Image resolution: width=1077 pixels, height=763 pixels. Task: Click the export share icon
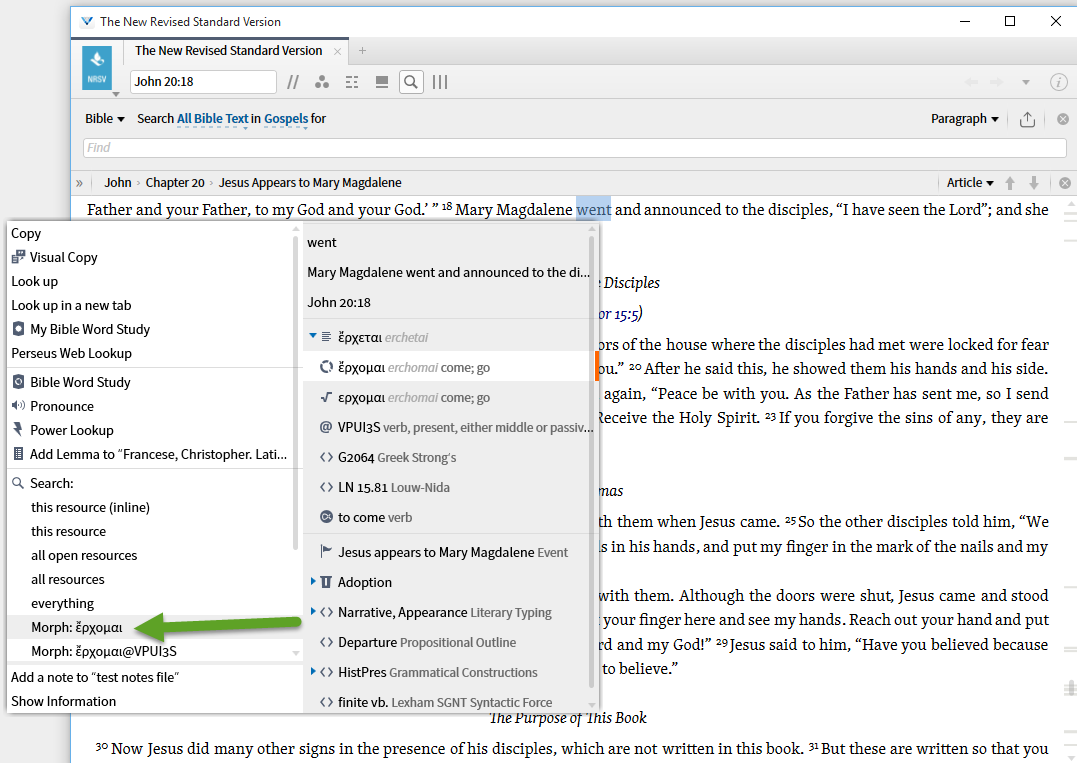1027,119
